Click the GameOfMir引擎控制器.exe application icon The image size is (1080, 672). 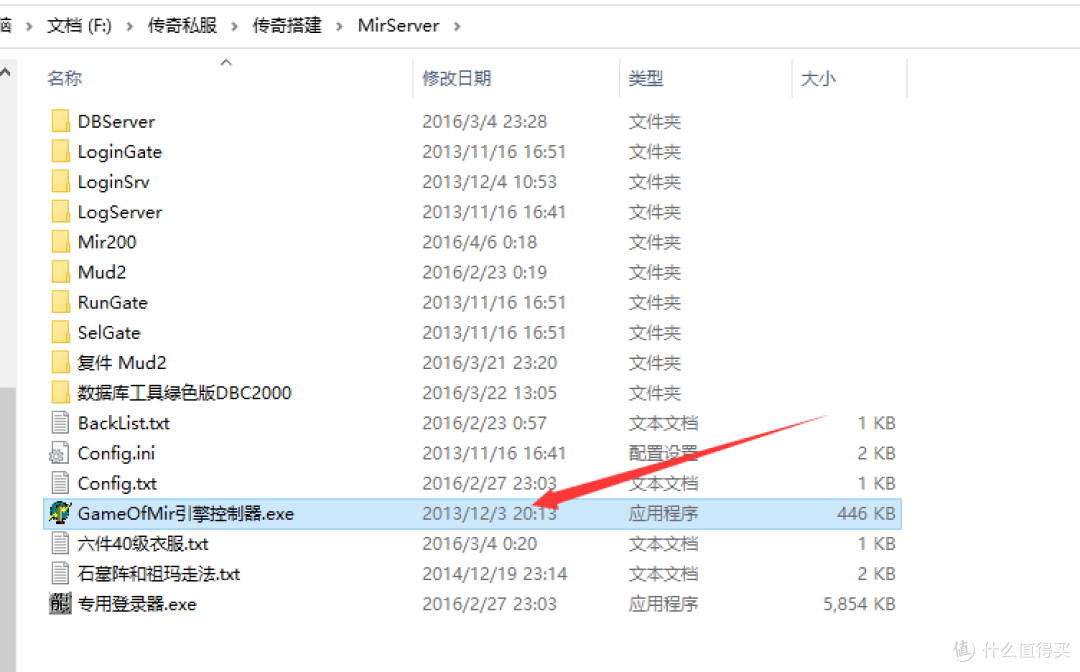click(x=61, y=514)
